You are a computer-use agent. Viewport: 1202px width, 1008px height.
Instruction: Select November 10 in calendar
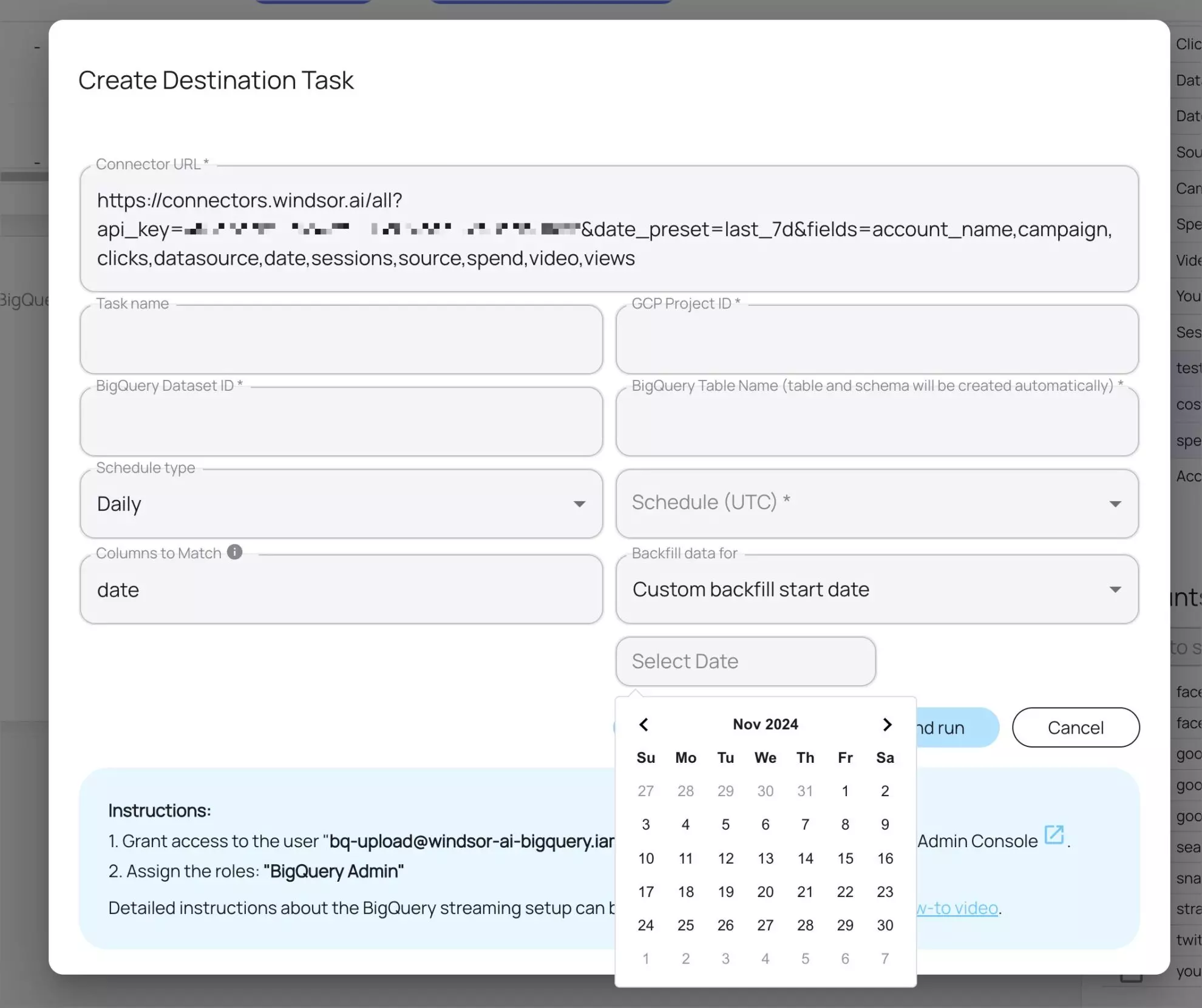click(646, 858)
